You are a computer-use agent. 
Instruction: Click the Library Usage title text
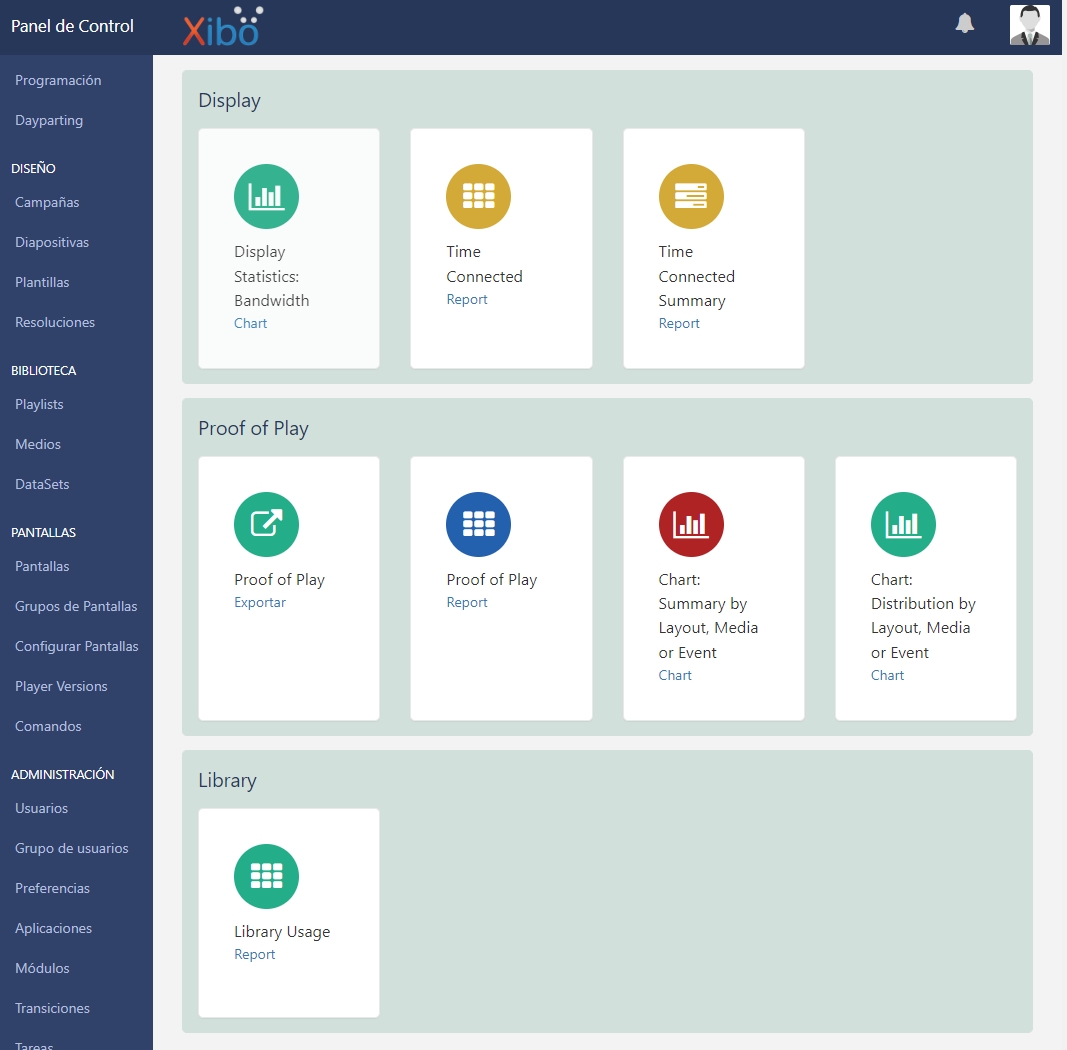tap(282, 932)
